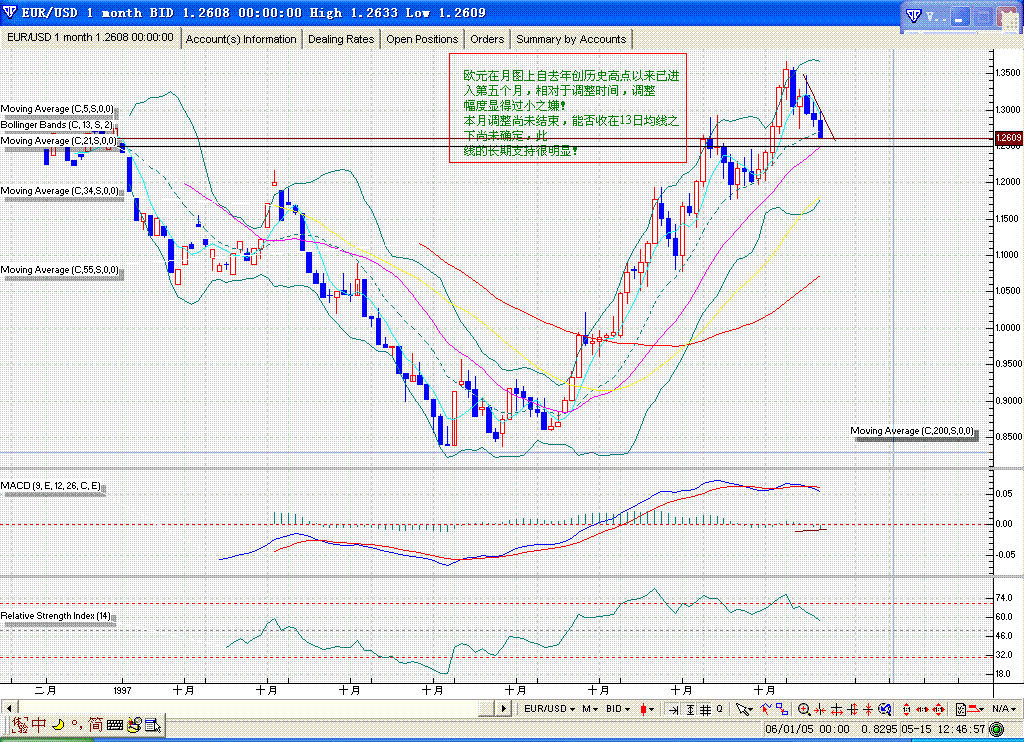Open Summary by Accounts tab
1024x742 pixels.
point(571,39)
